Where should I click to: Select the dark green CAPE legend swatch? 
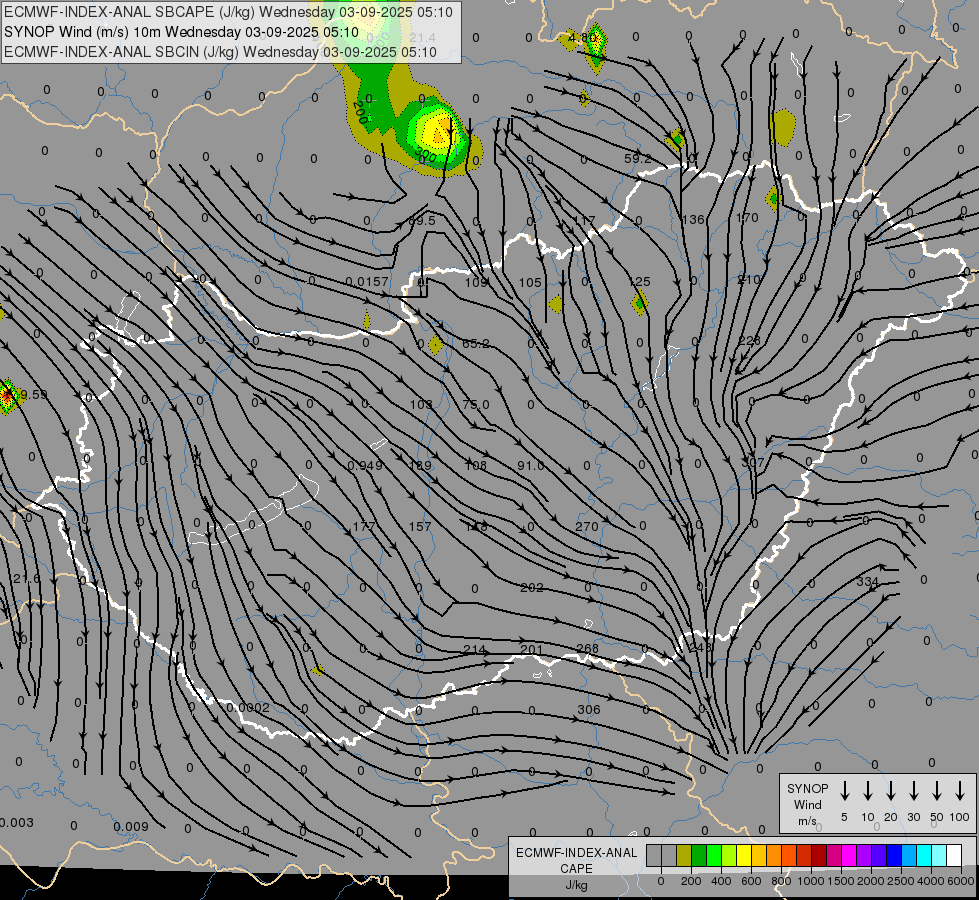(699, 856)
